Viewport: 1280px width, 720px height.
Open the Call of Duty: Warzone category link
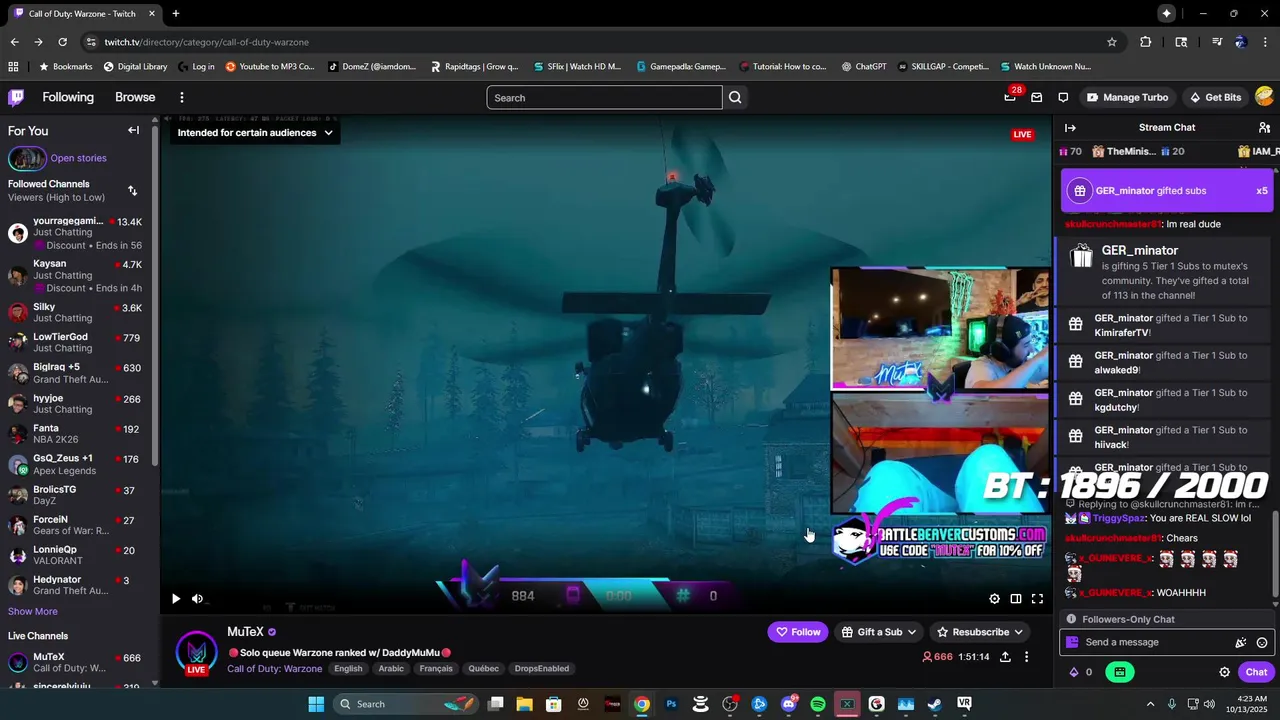(x=275, y=669)
